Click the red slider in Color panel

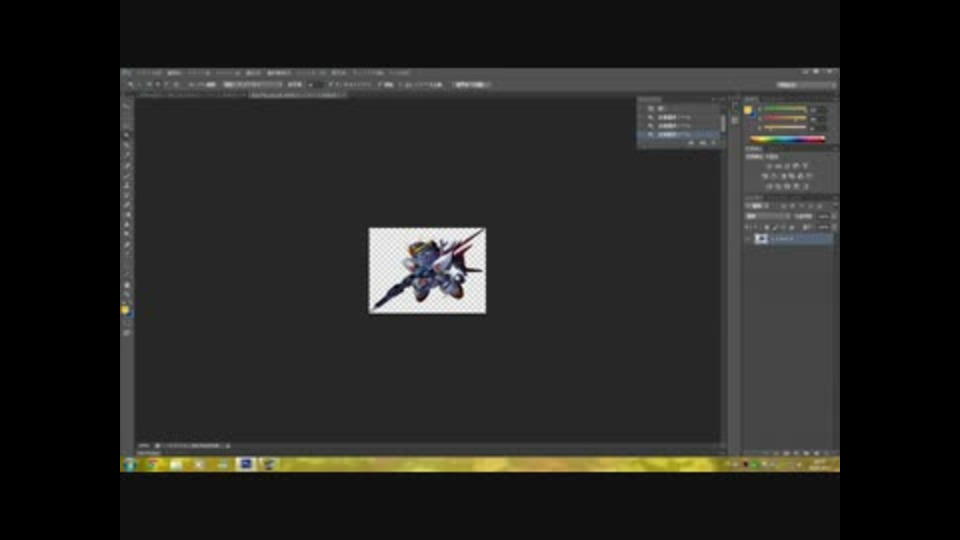(785, 109)
